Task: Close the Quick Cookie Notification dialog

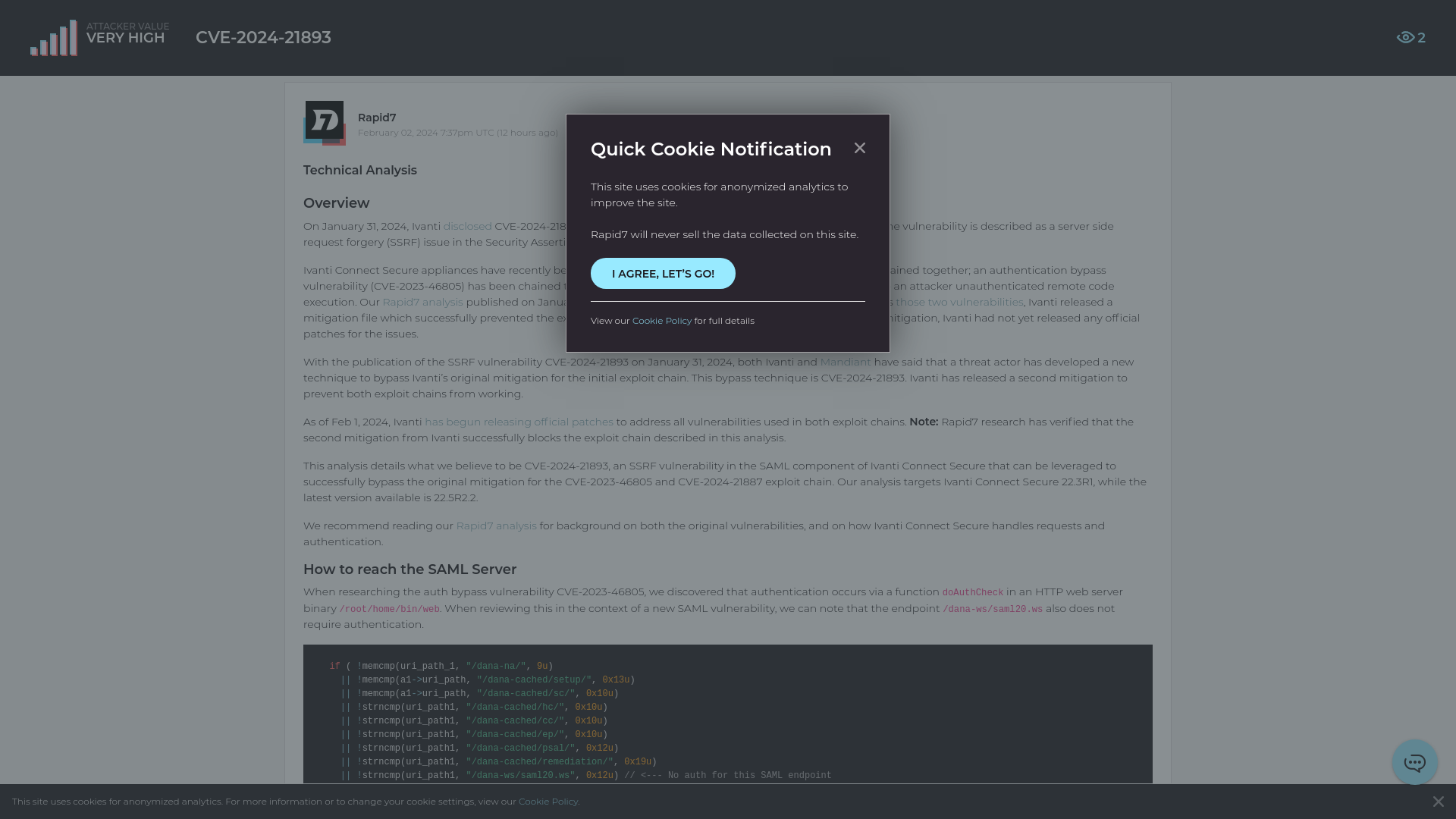Action: point(859,148)
